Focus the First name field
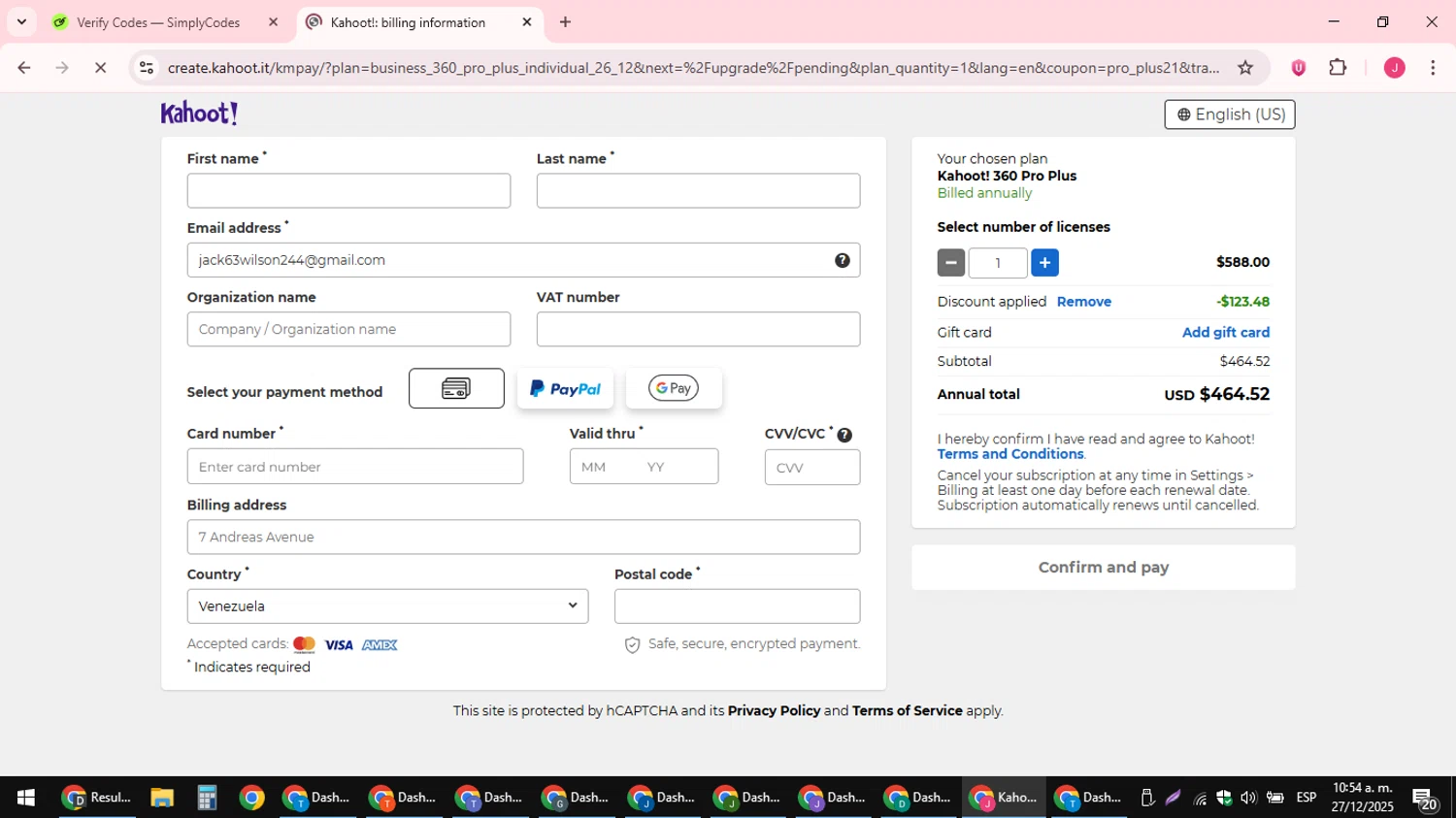Image resolution: width=1456 pixels, height=818 pixels. coord(348,191)
